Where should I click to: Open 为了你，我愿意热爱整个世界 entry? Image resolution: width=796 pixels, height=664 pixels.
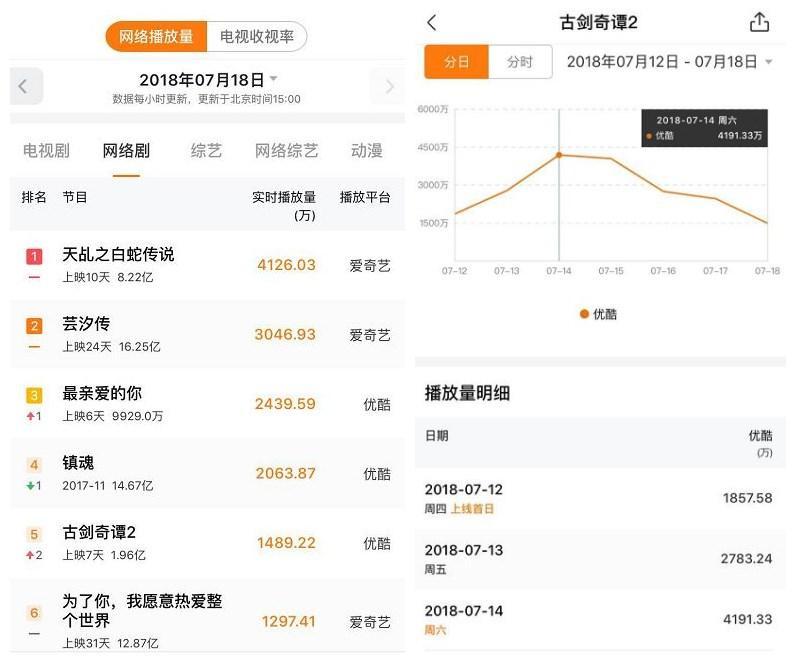point(208,617)
